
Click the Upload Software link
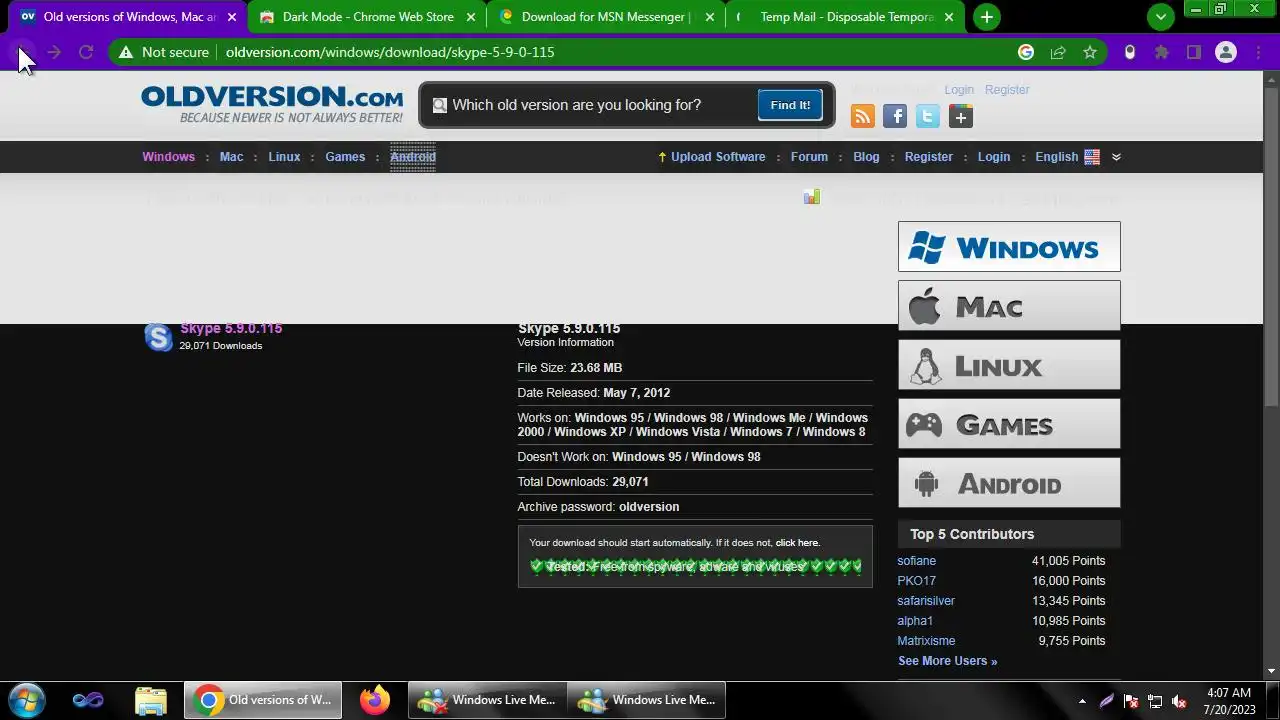718,157
